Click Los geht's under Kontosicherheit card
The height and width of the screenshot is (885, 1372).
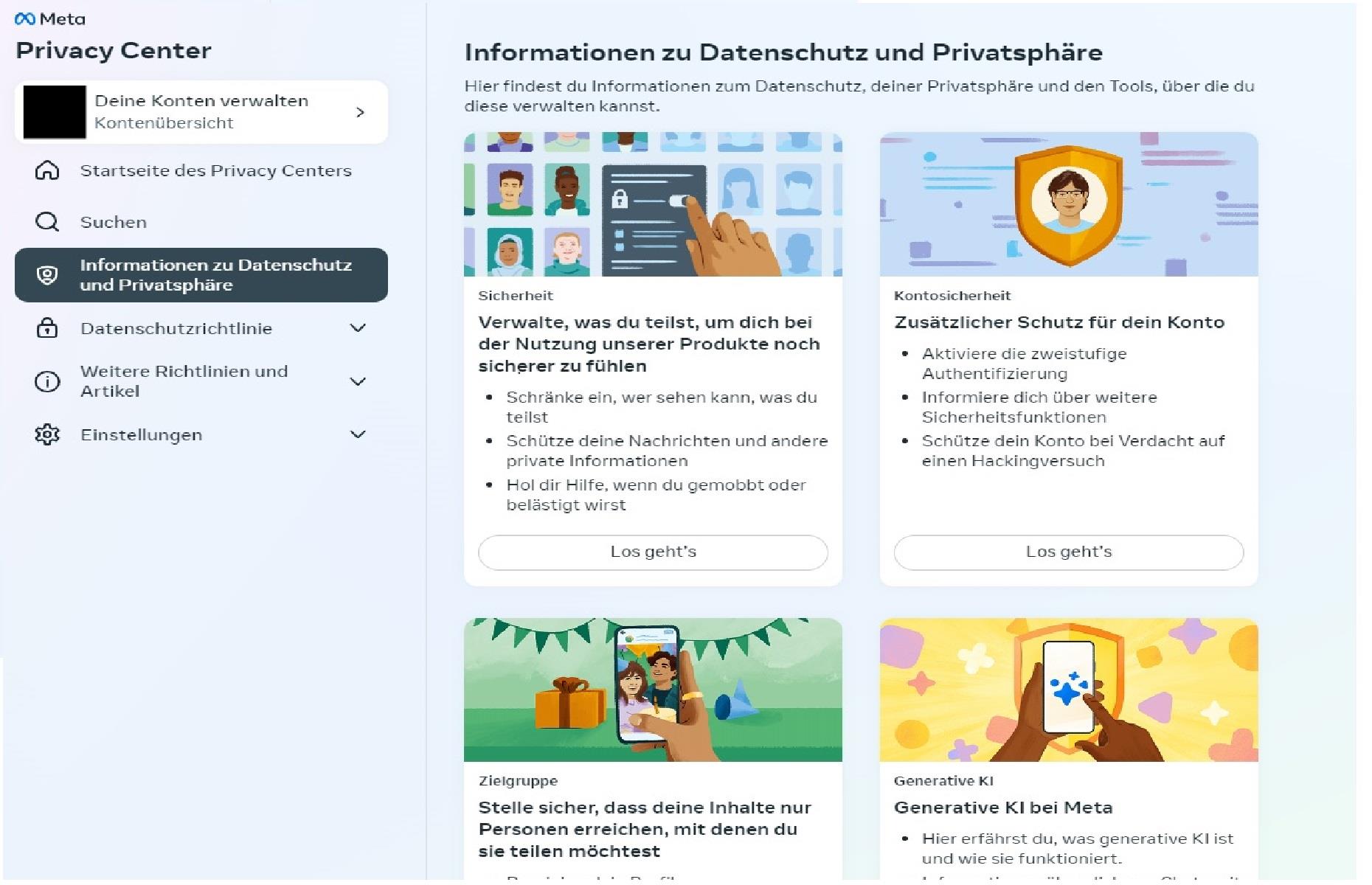[1068, 552]
